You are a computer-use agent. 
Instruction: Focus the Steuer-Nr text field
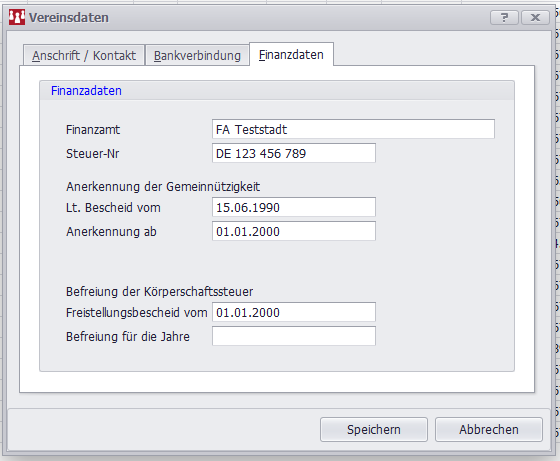pos(294,153)
